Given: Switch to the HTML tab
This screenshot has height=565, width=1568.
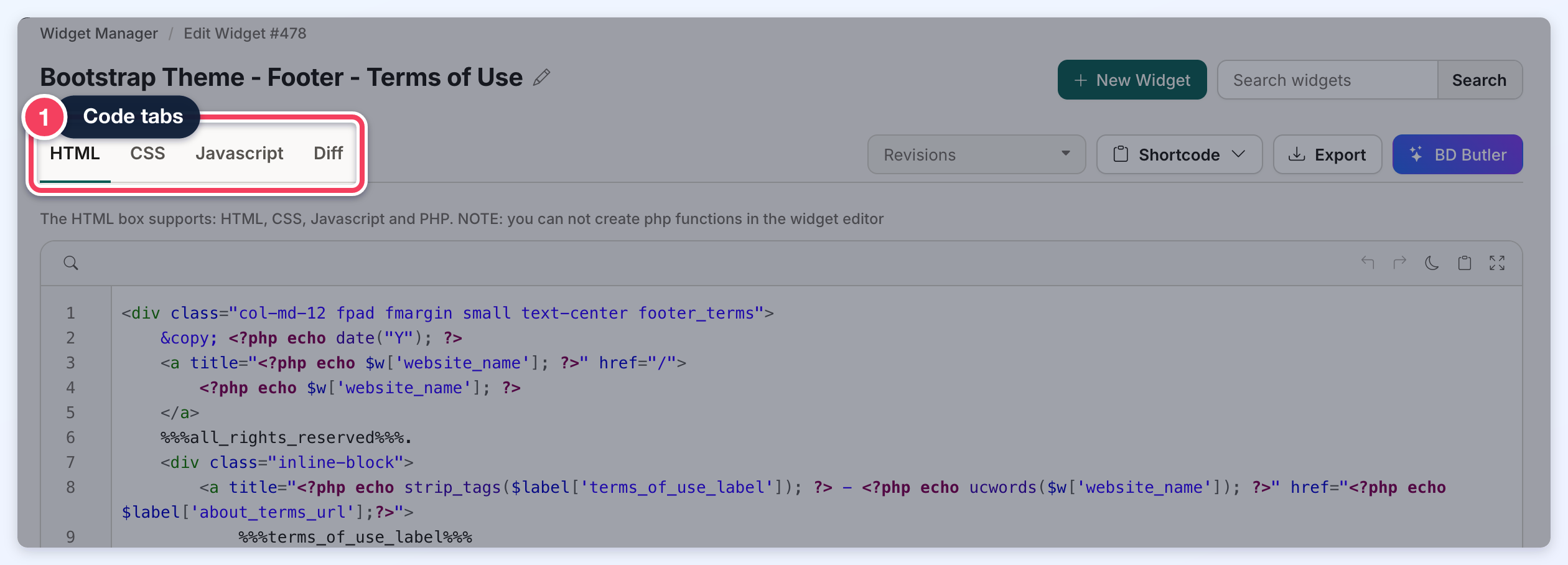Looking at the screenshot, I should tap(75, 154).
